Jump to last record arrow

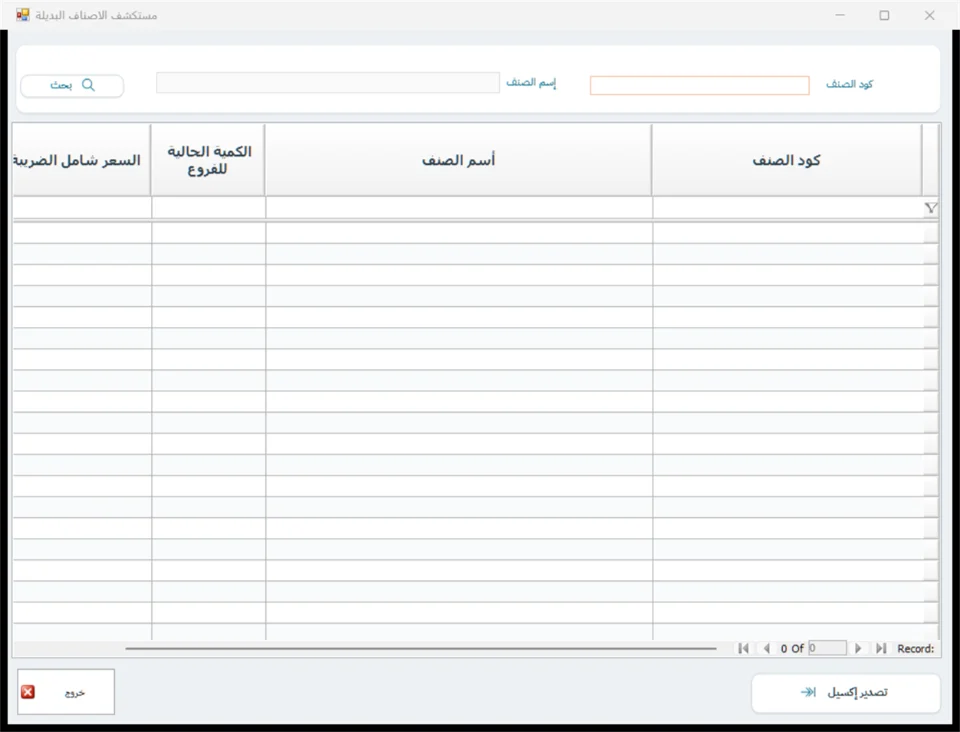881,648
